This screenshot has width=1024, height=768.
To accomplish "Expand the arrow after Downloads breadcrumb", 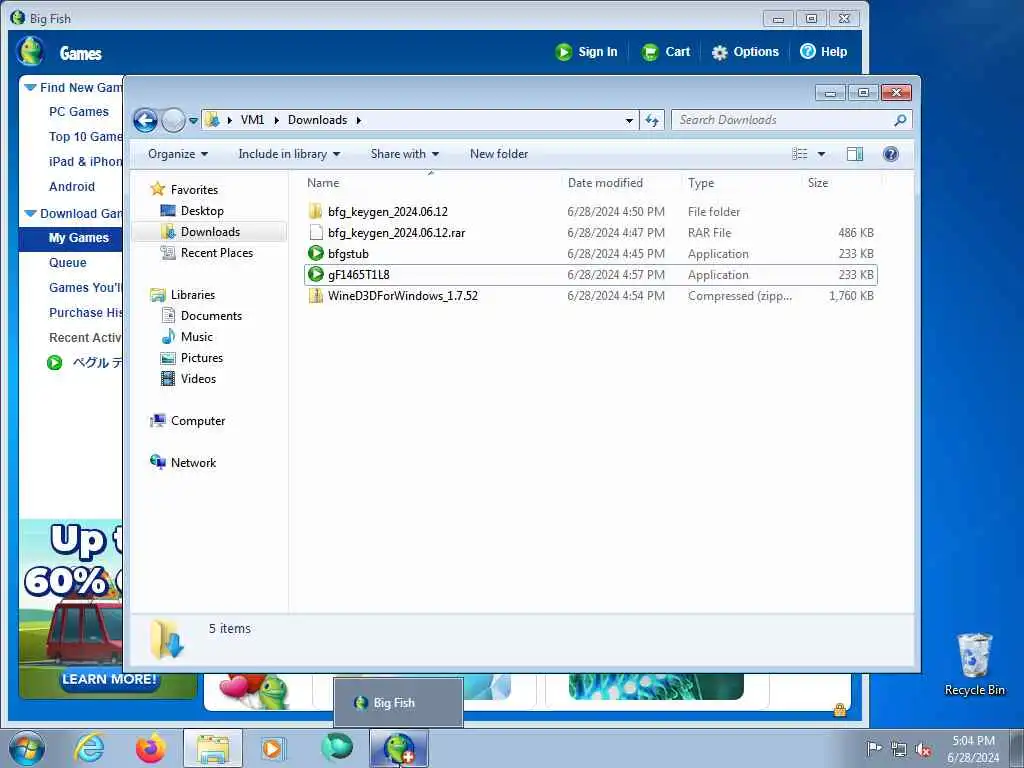I will pos(359,120).
